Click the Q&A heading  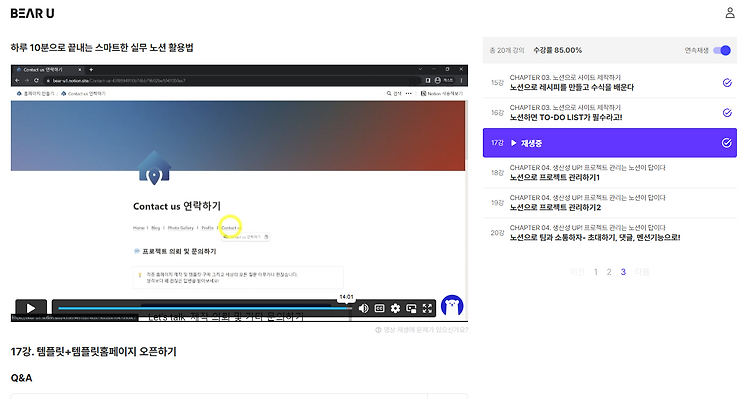22,378
